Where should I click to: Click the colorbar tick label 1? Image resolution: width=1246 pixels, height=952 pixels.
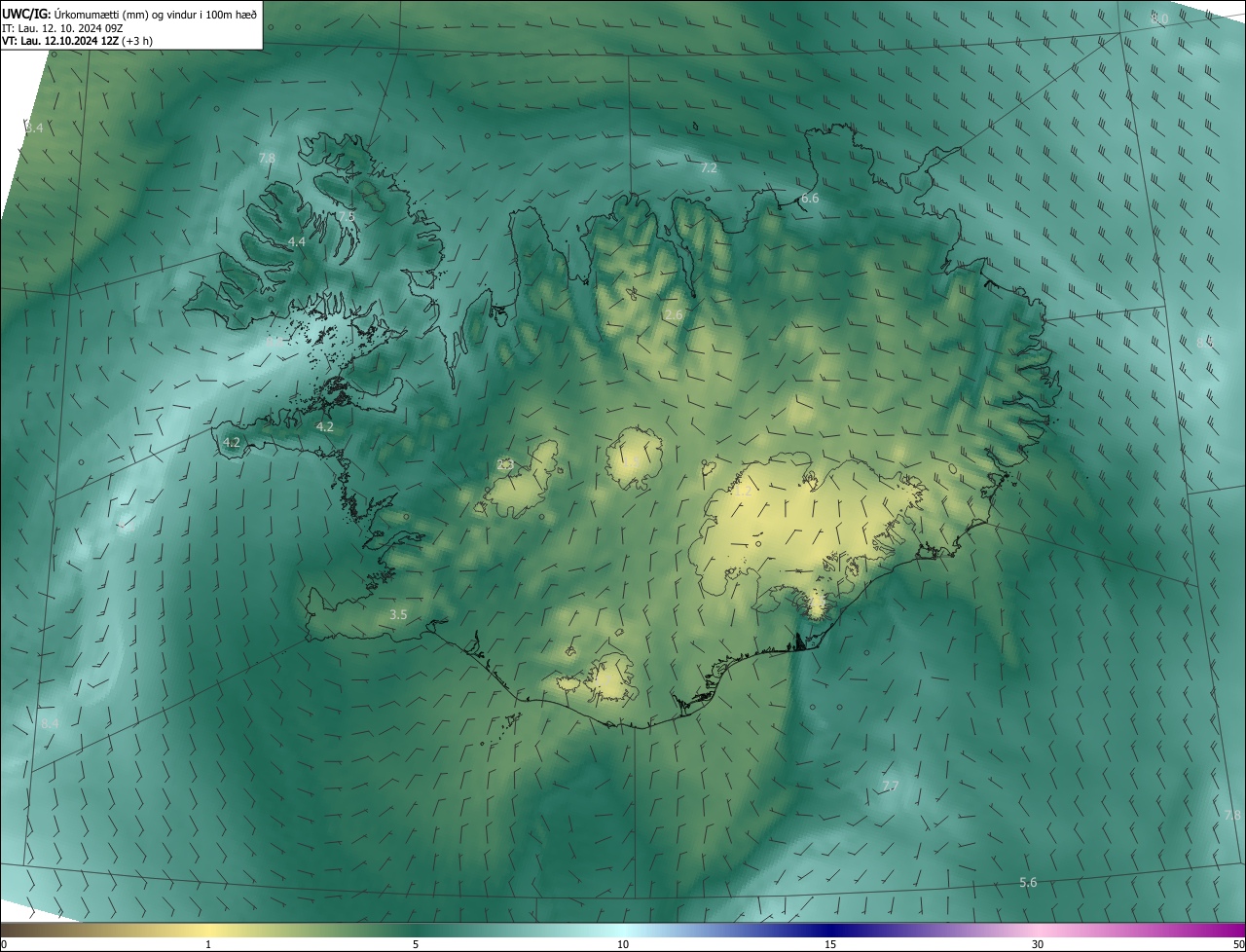(x=208, y=944)
